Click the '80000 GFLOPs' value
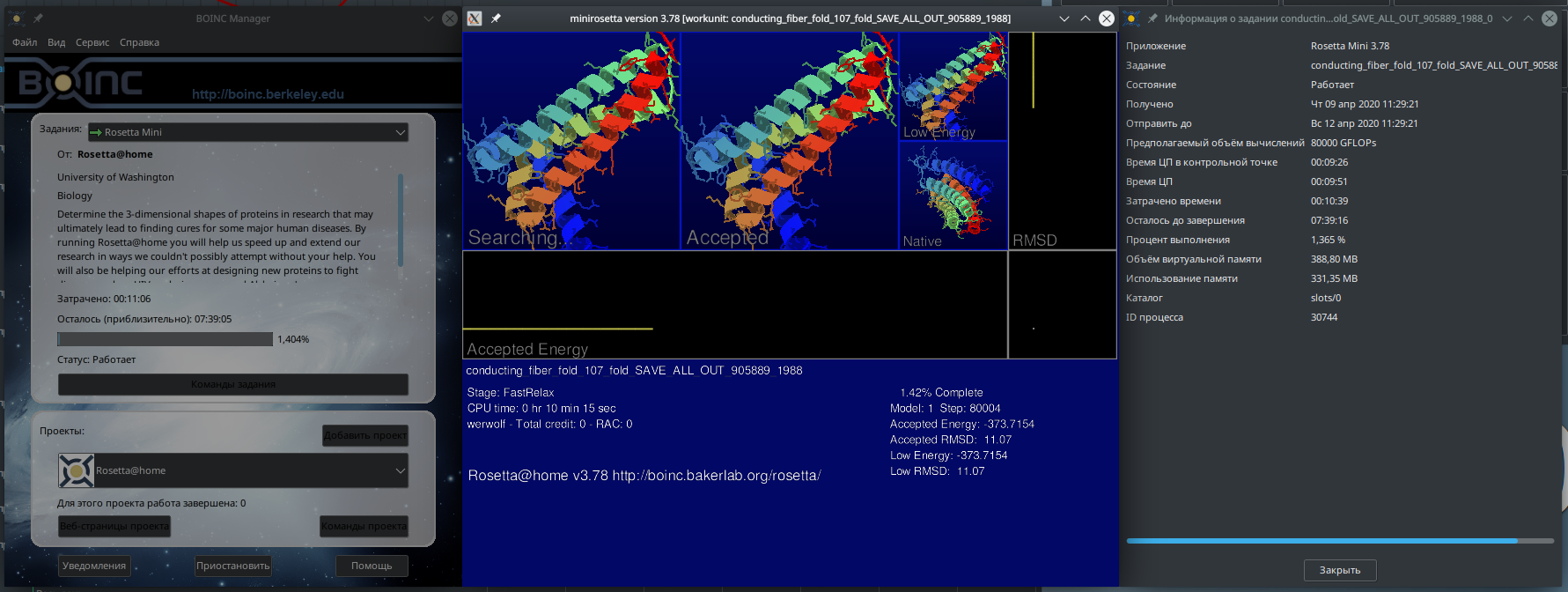This screenshot has height=592, width=1568. click(1343, 143)
